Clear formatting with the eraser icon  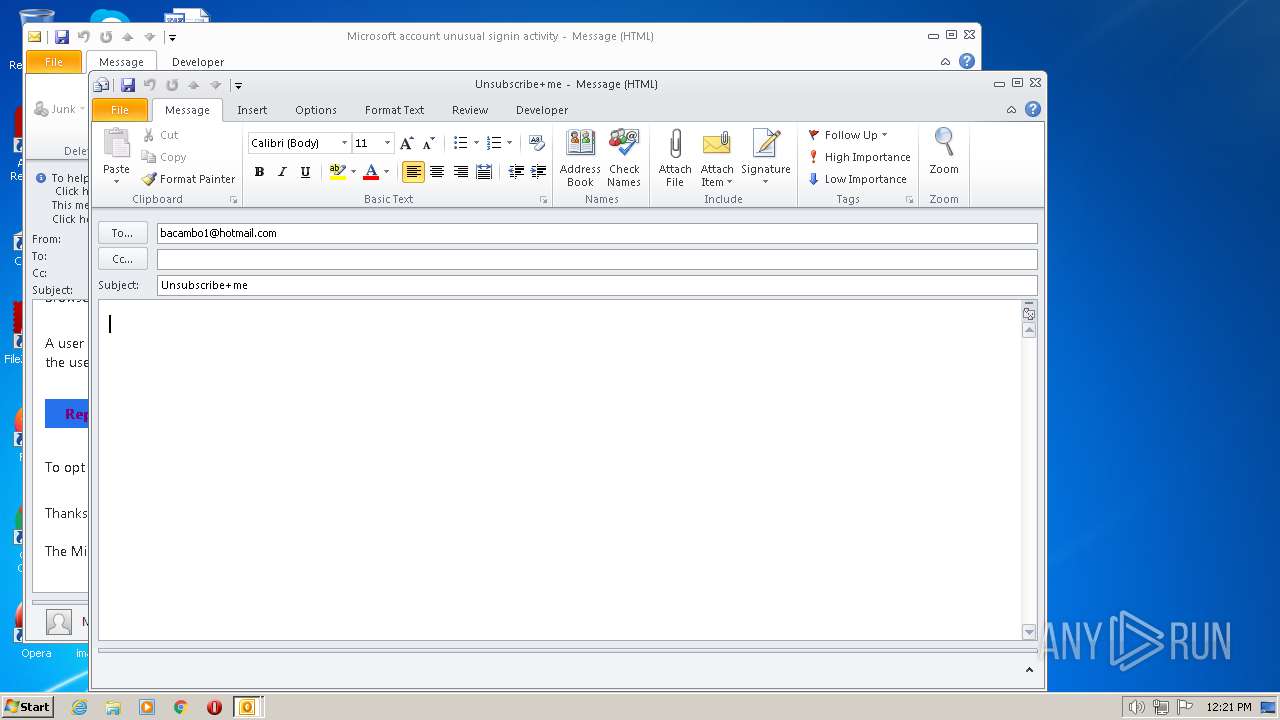pos(536,143)
